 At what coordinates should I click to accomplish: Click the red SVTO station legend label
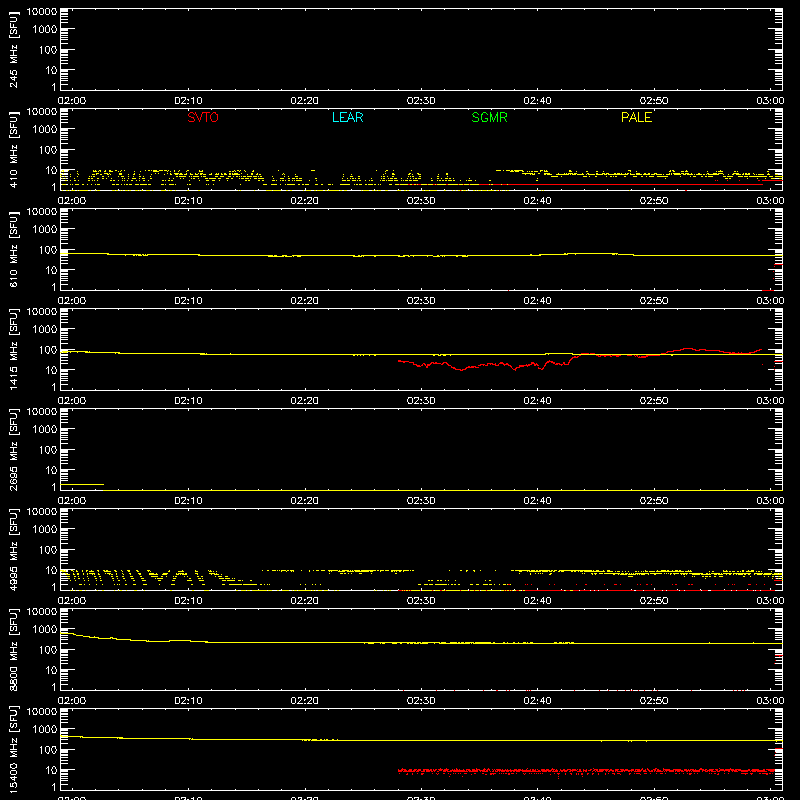203,117
